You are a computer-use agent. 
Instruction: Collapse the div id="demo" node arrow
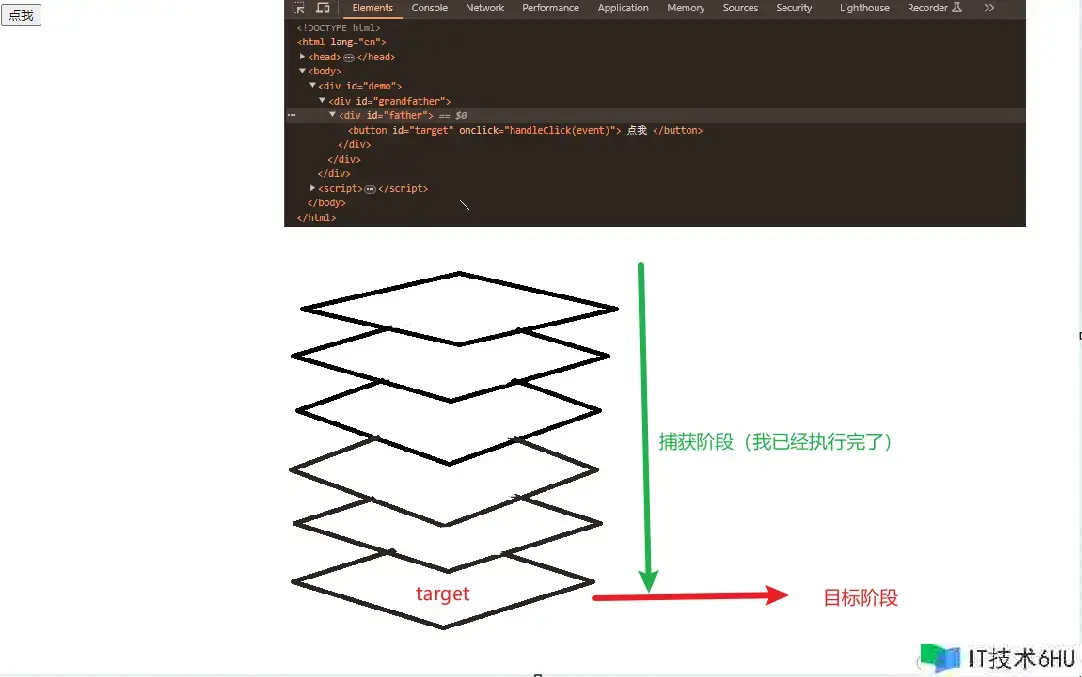tap(312, 86)
